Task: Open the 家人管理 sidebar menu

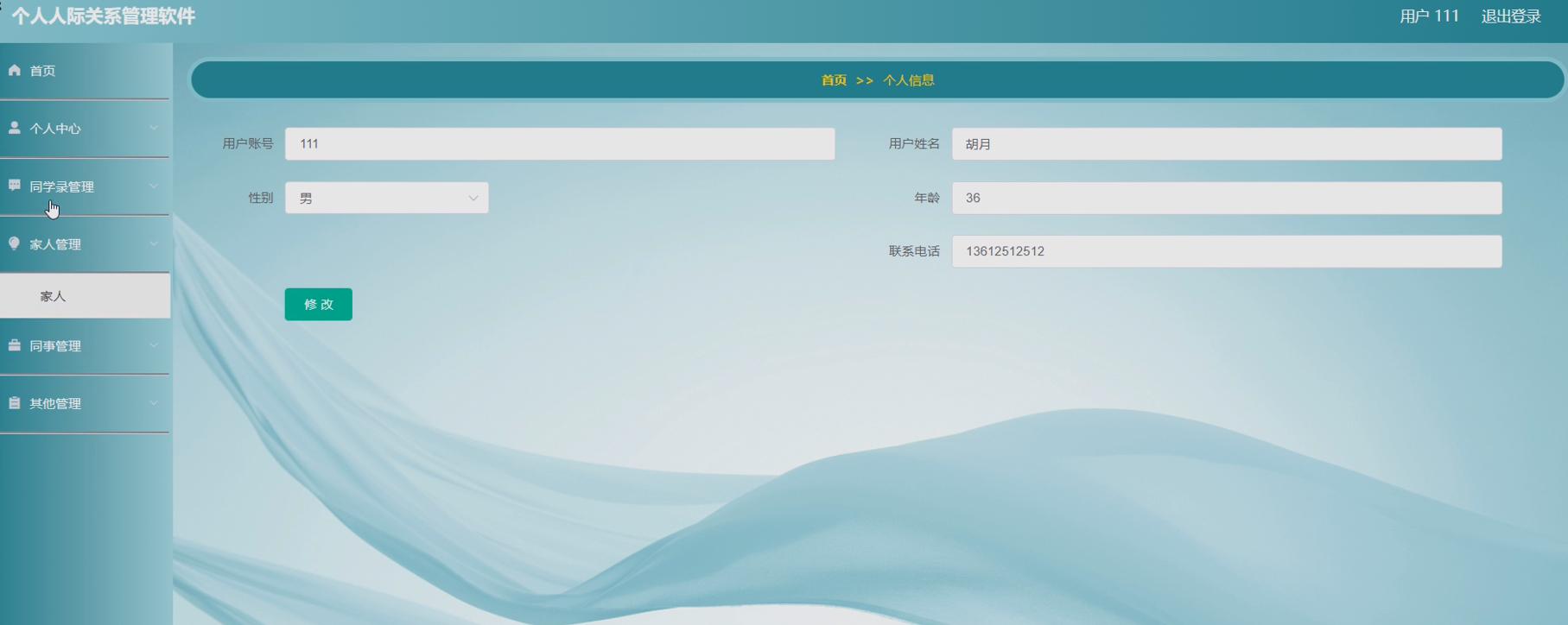Action: tap(85, 244)
